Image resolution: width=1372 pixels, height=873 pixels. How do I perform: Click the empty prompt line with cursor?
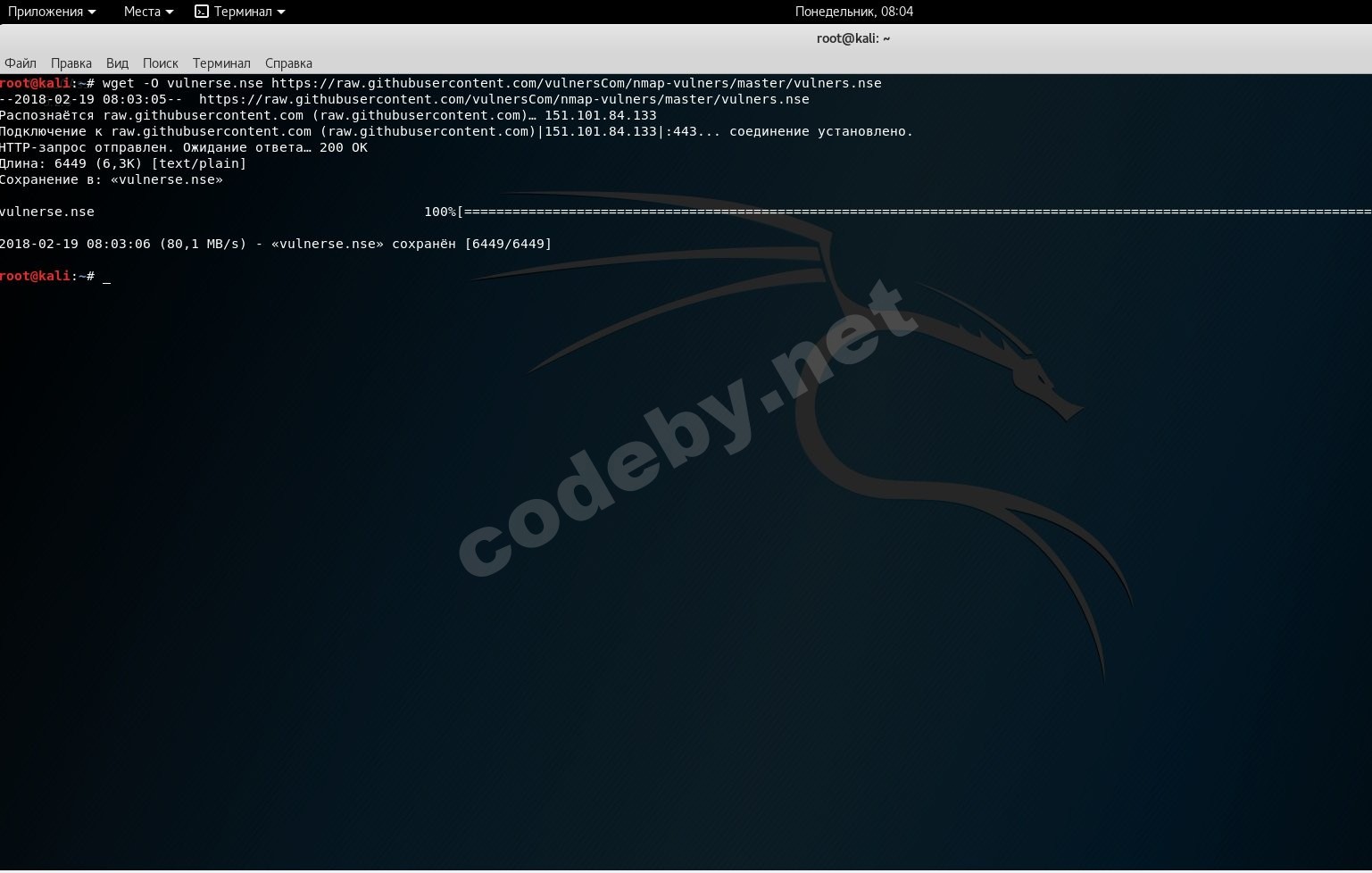tap(55, 276)
